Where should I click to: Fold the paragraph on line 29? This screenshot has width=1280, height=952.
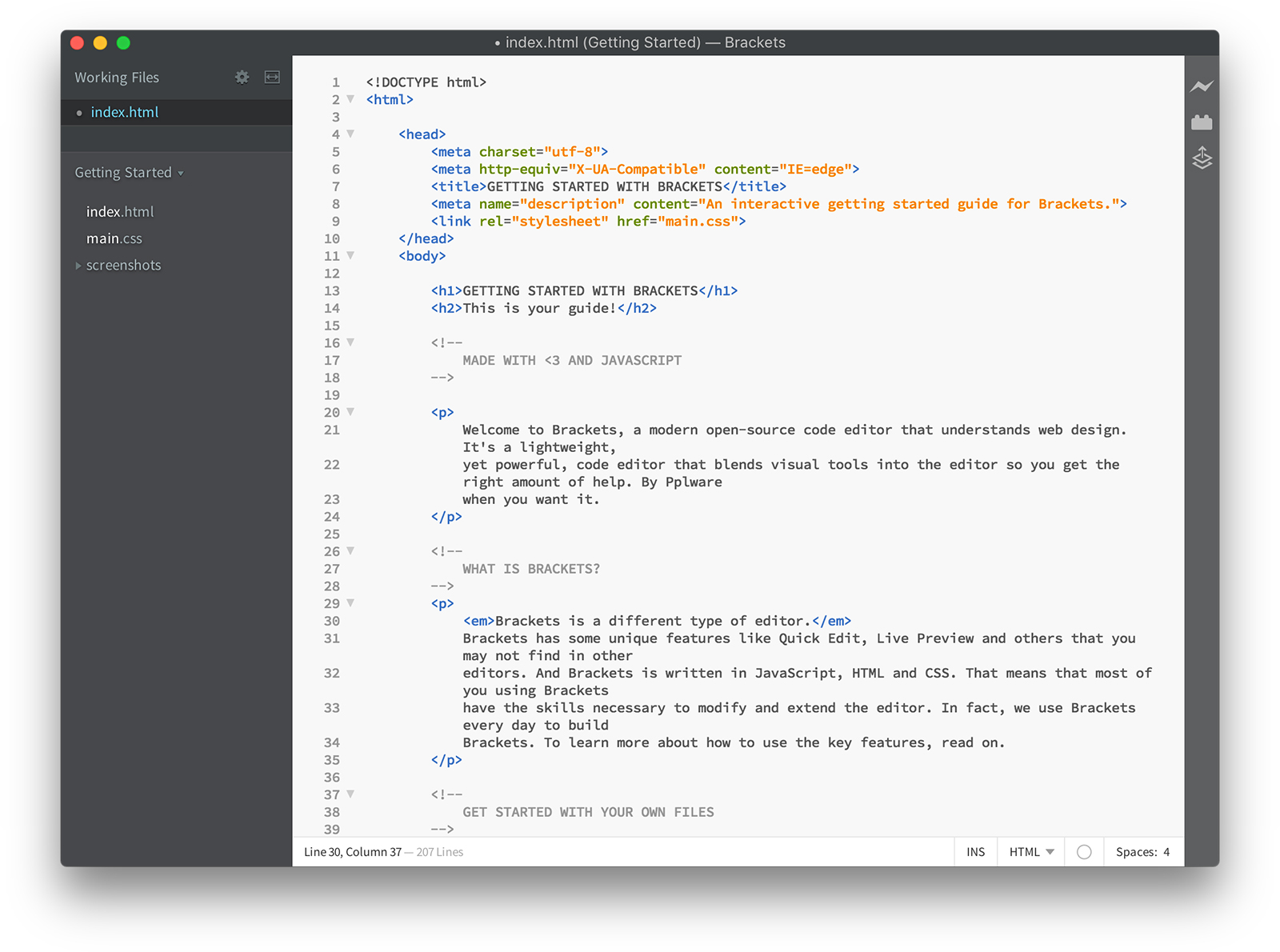tap(350, 603)
